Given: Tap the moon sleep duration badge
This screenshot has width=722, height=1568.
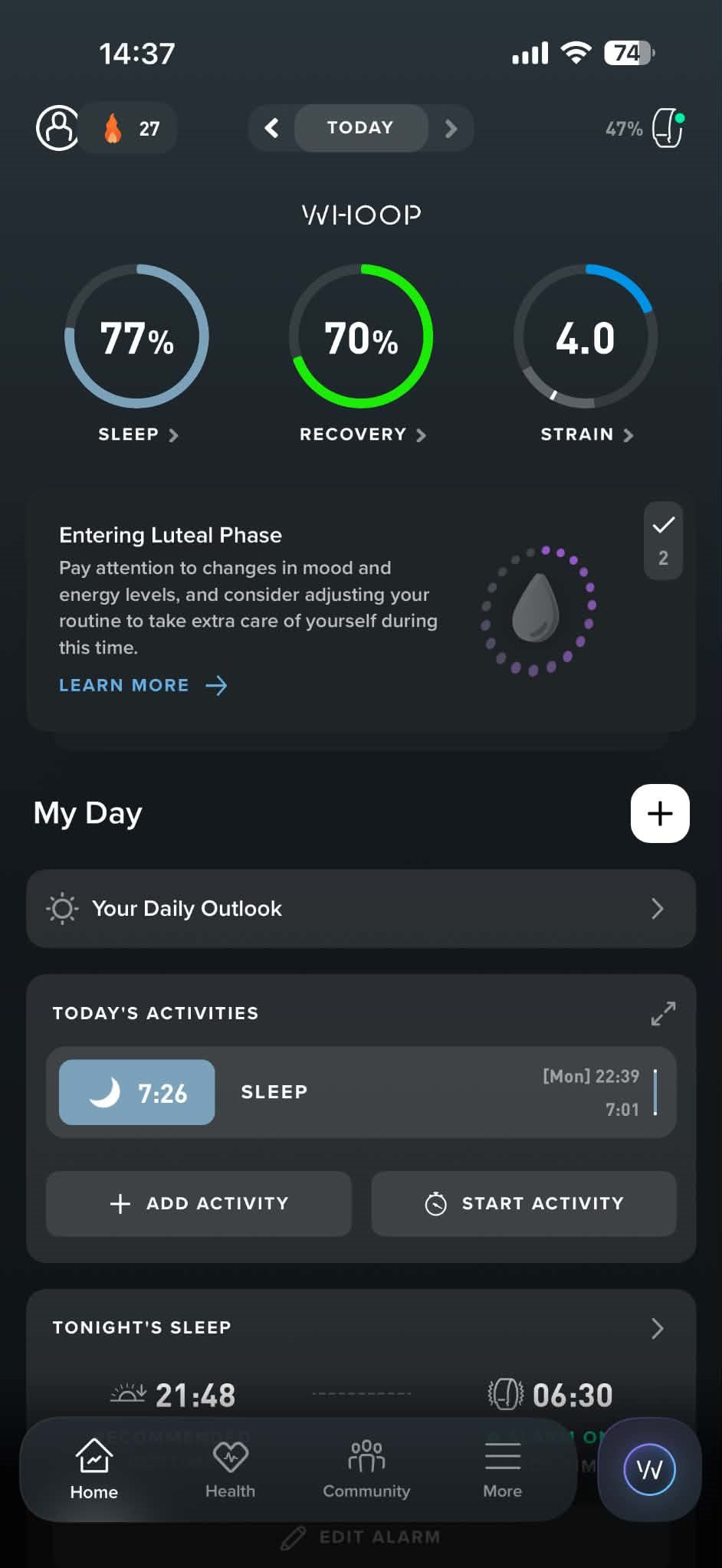Looking at the screenshot, I should coord(137,1092).
